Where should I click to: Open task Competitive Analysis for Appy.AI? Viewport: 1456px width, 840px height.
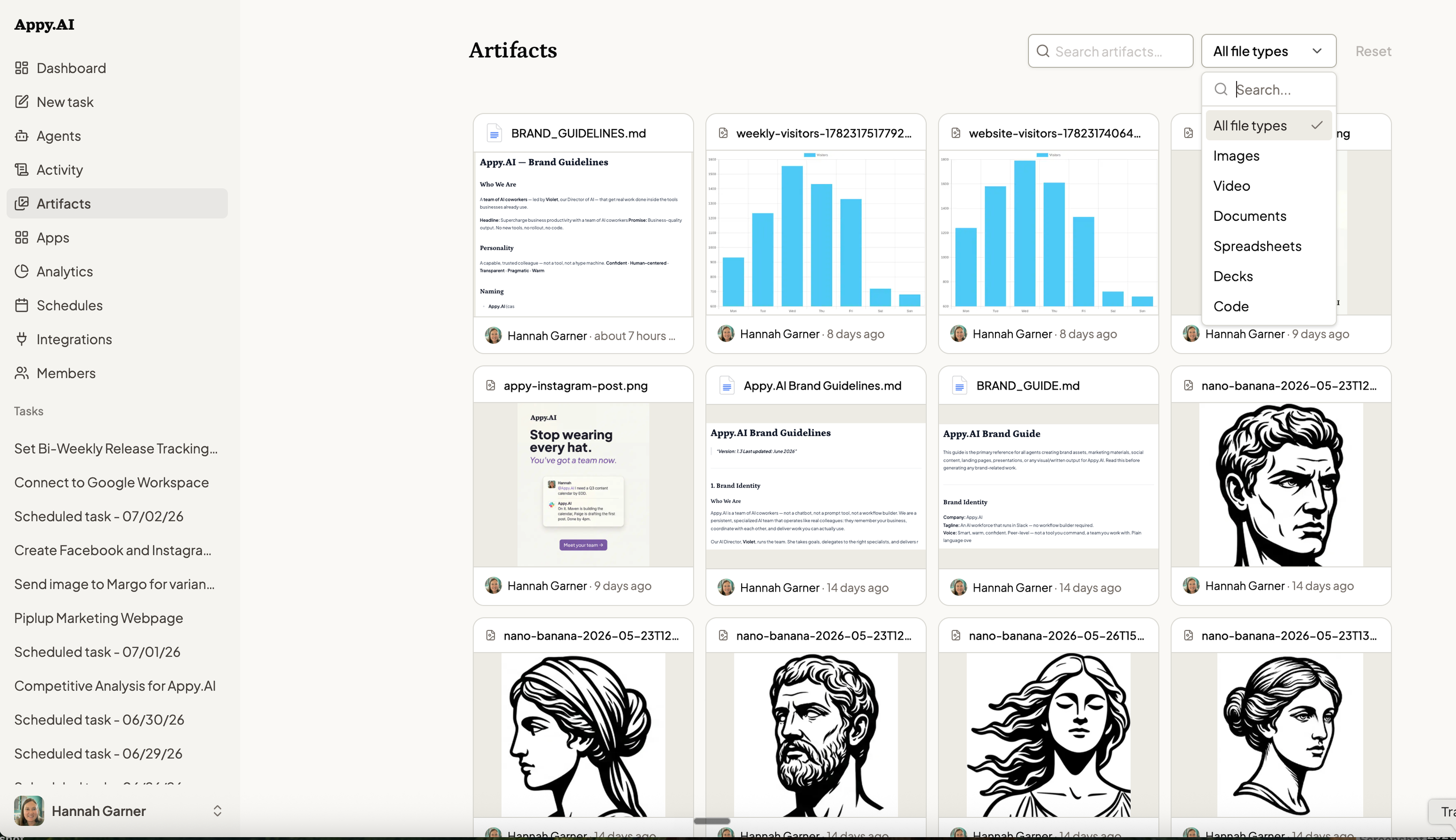[x=115, y=686]
